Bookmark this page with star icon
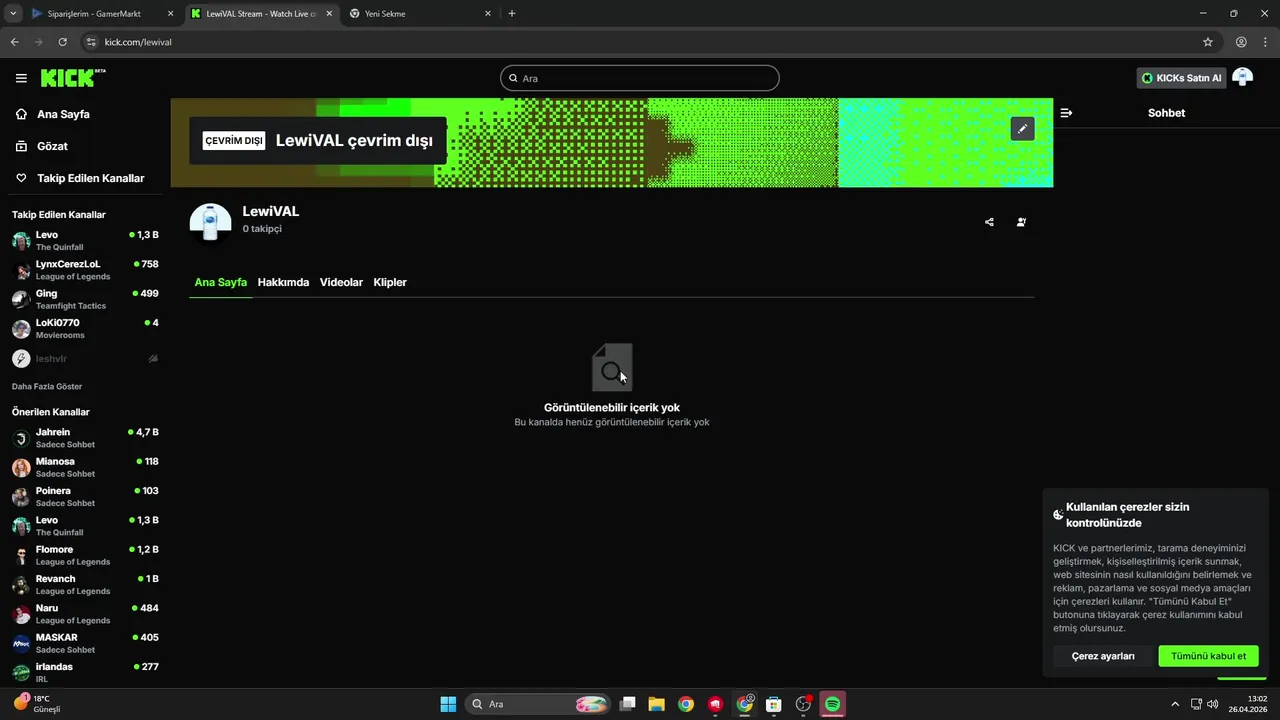1280x720 pixels. (1208, 42)
